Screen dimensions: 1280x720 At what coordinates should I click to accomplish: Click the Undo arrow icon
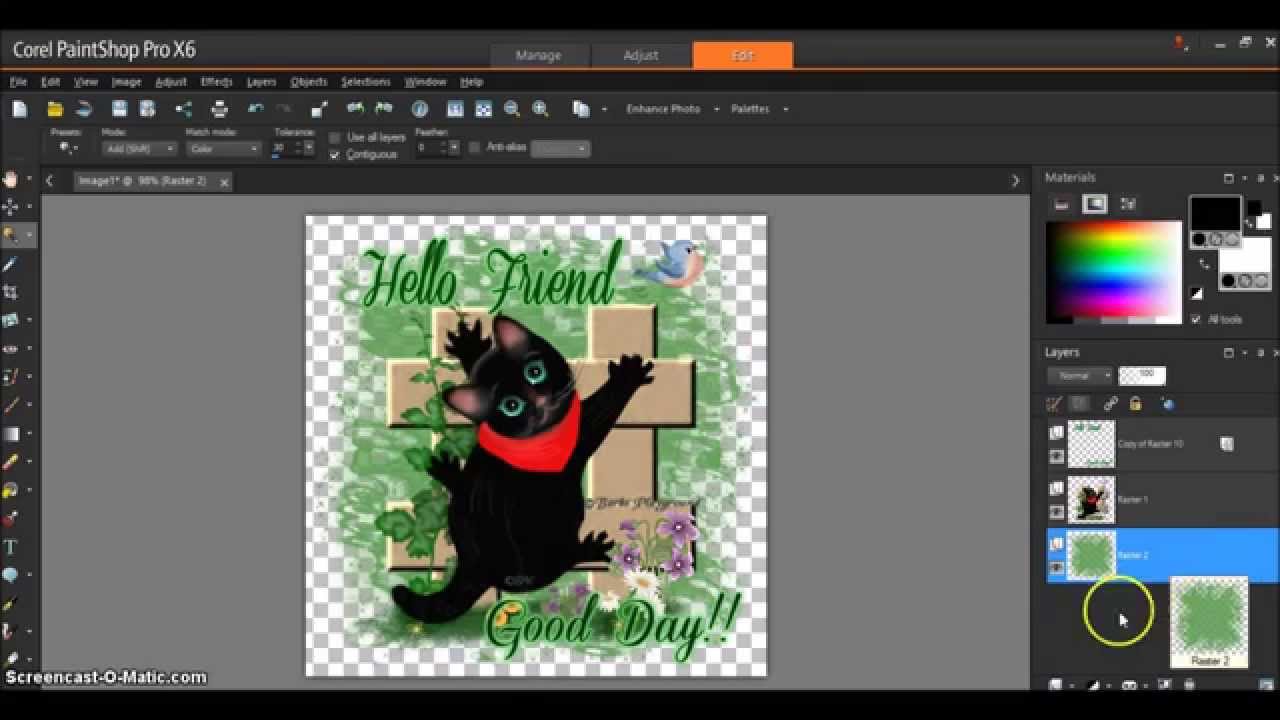click(255, 109)
